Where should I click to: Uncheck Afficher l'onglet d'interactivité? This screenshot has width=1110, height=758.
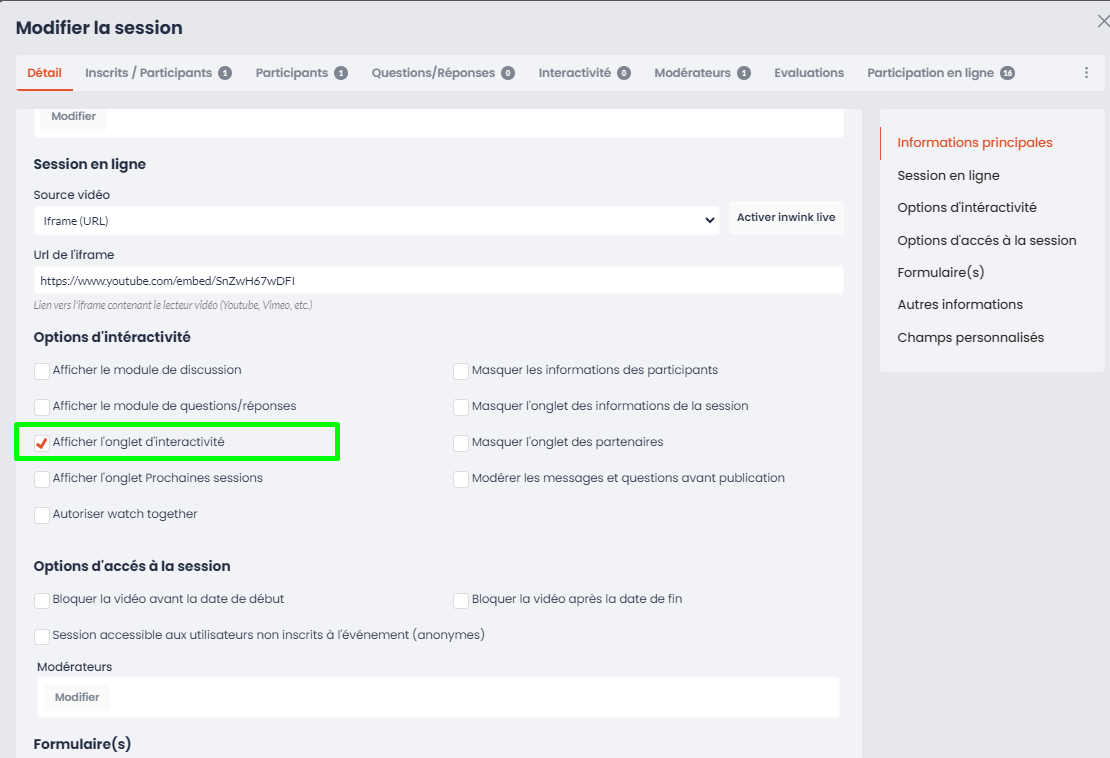[42, 443]
